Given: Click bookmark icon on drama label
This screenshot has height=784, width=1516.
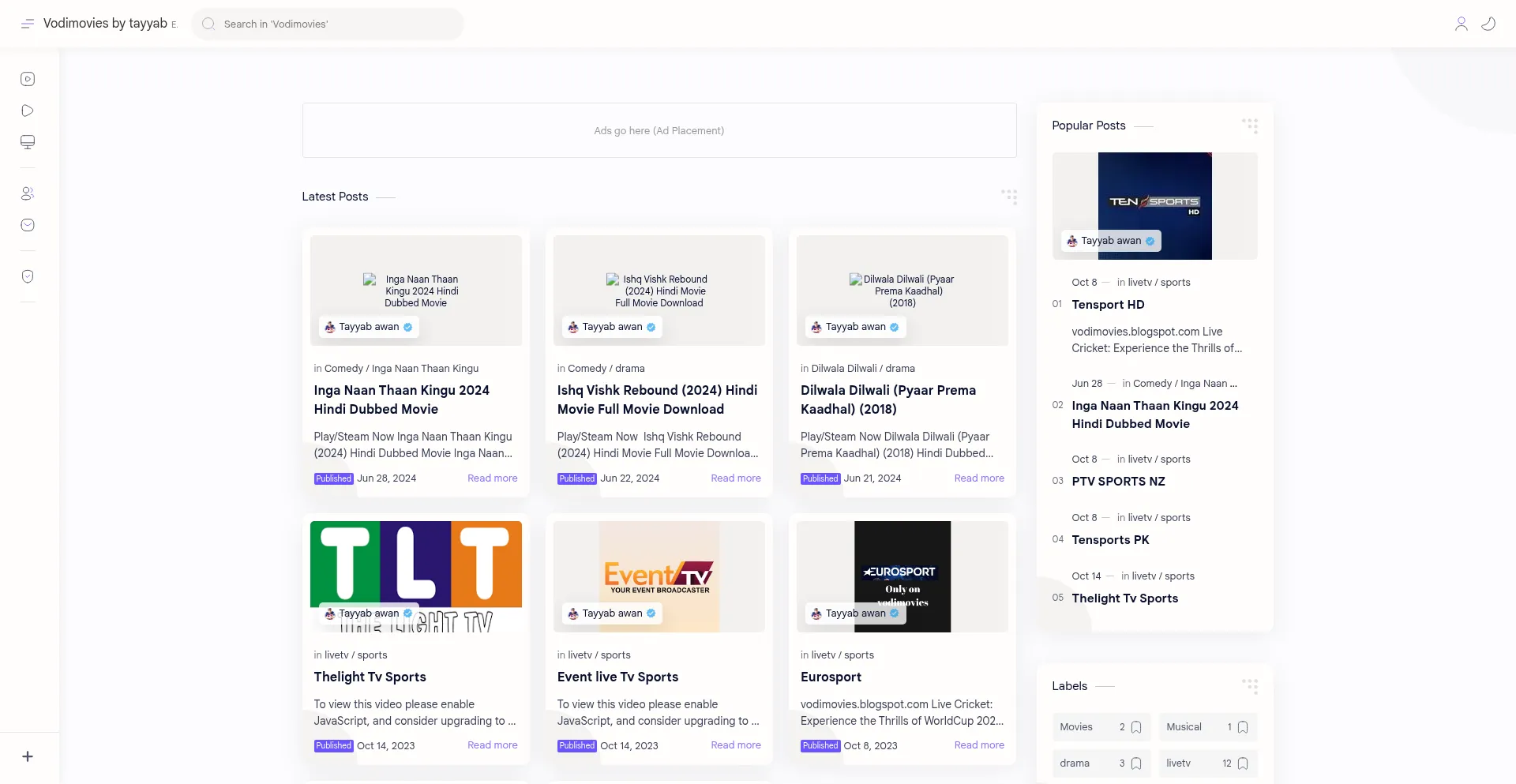Looking at the screenshot, I should point(1136,763).
